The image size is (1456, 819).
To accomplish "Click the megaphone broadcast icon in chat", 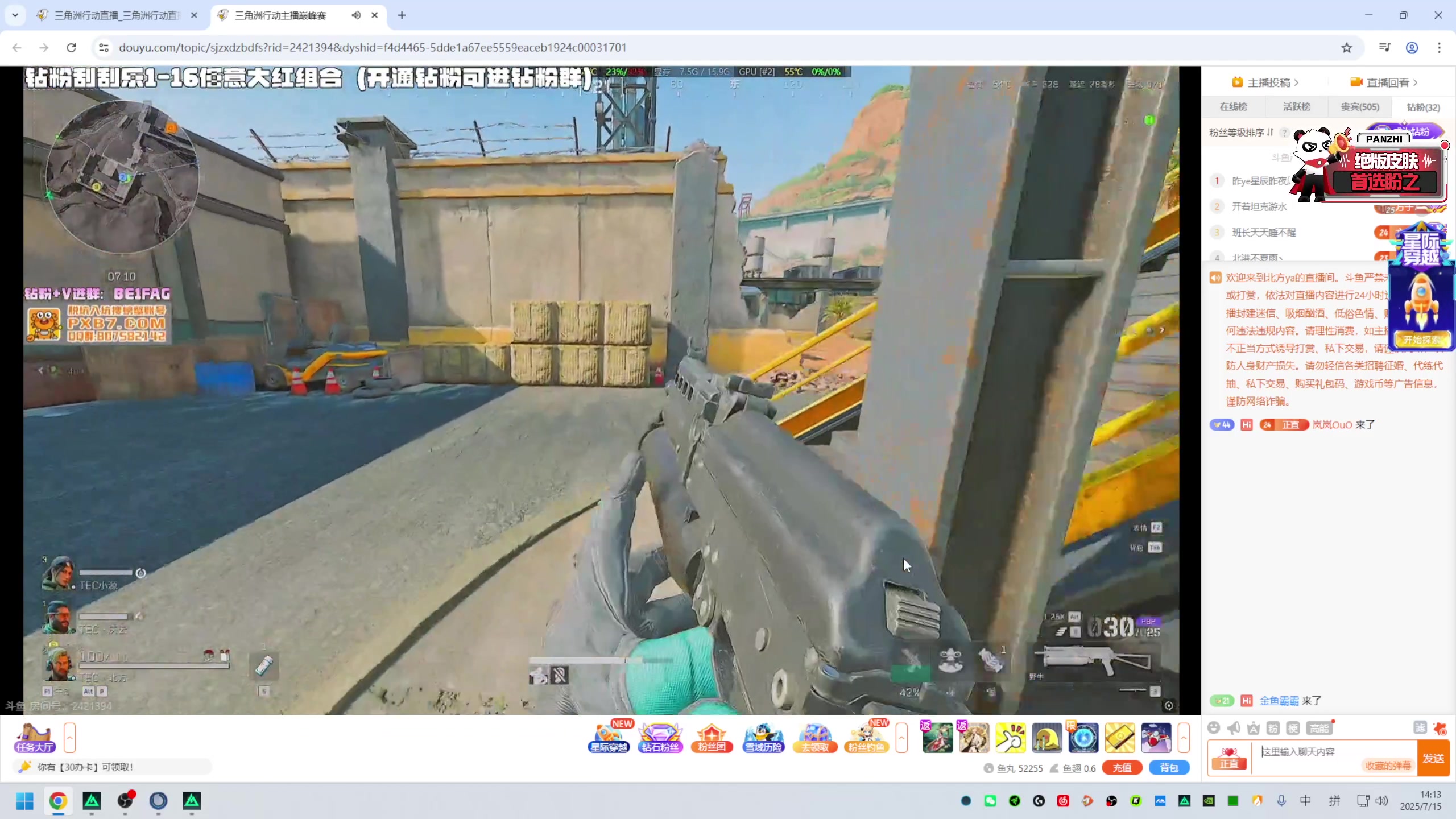I will coord(1233,728).
